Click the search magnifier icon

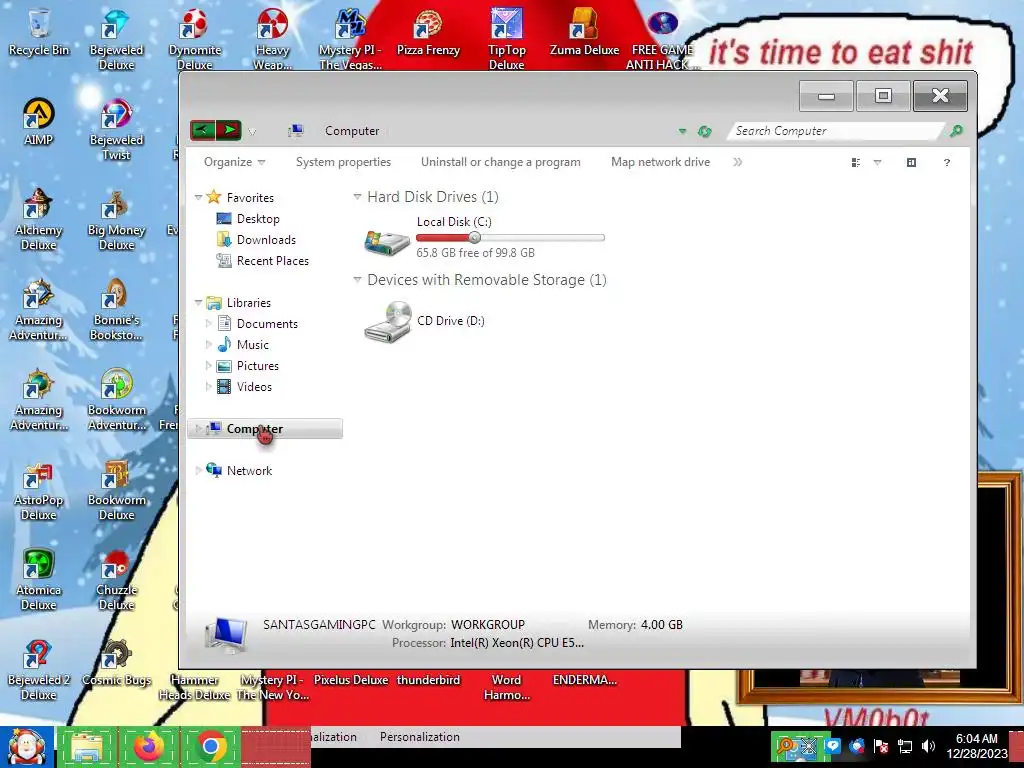(956, 131)
